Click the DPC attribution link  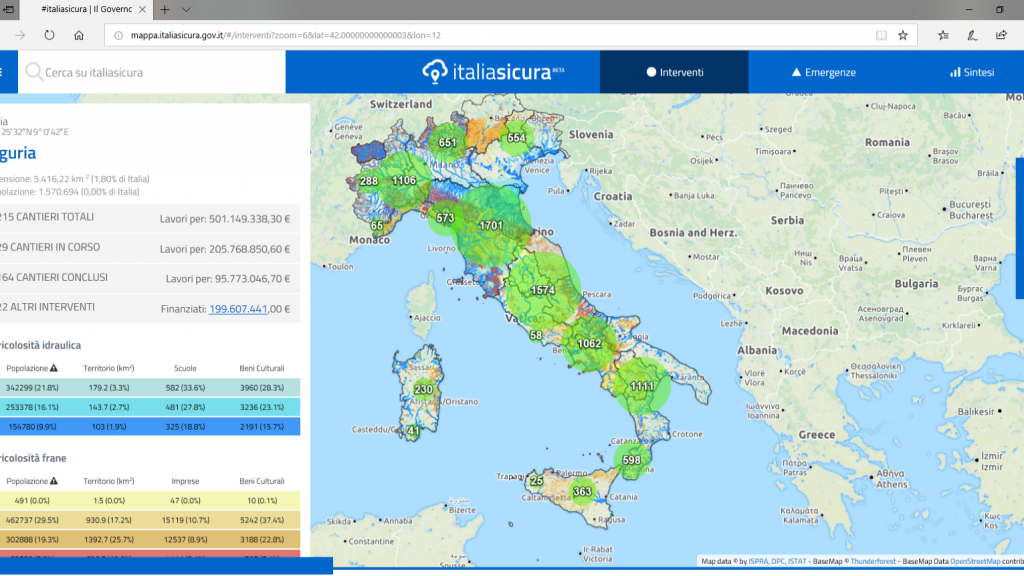coord(778,561)
